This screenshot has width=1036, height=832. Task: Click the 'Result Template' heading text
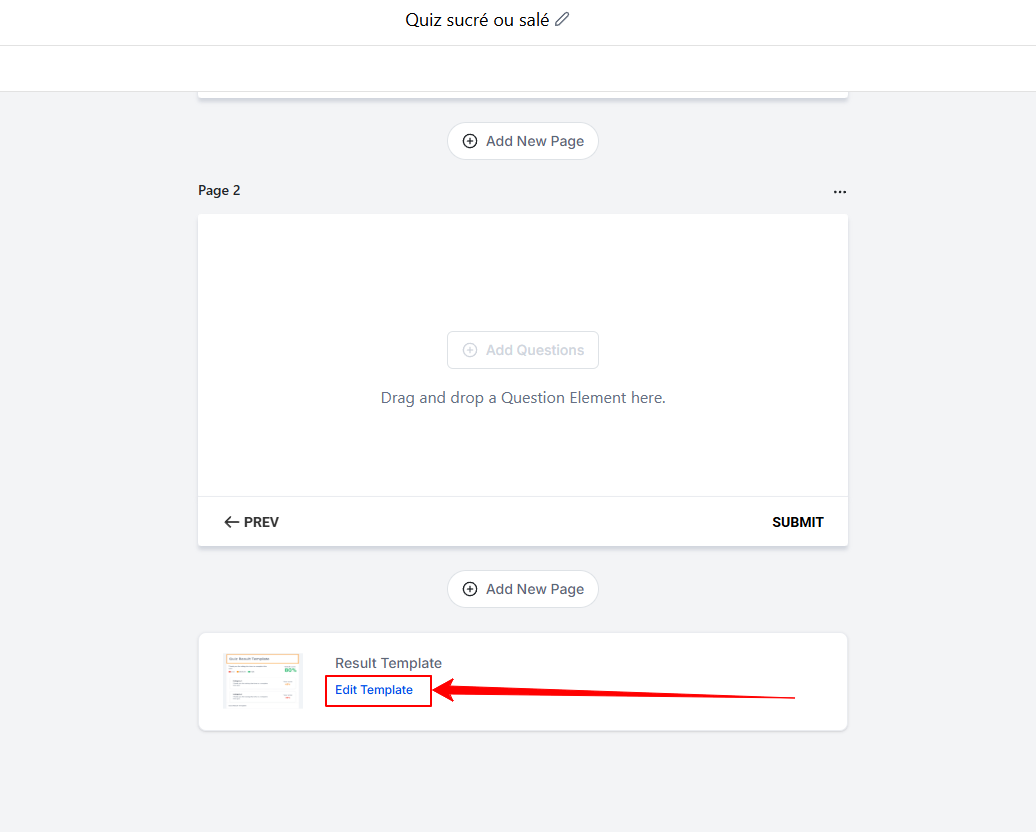(x=388, y=663)
